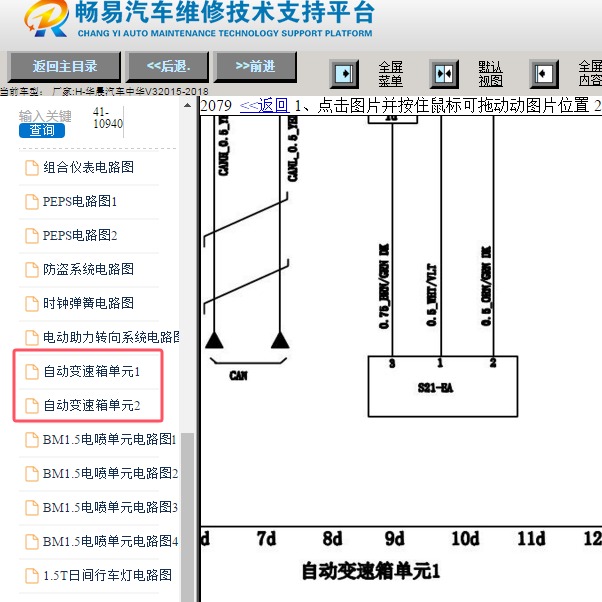This screenshot has width=602, height=602.
Task: Open 自动变速箱单元2
Action: point(91,405)
